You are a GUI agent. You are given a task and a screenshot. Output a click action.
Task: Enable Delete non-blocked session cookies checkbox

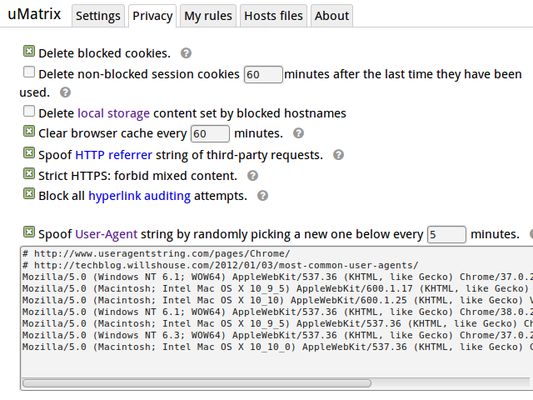click(x=29, y=72)
